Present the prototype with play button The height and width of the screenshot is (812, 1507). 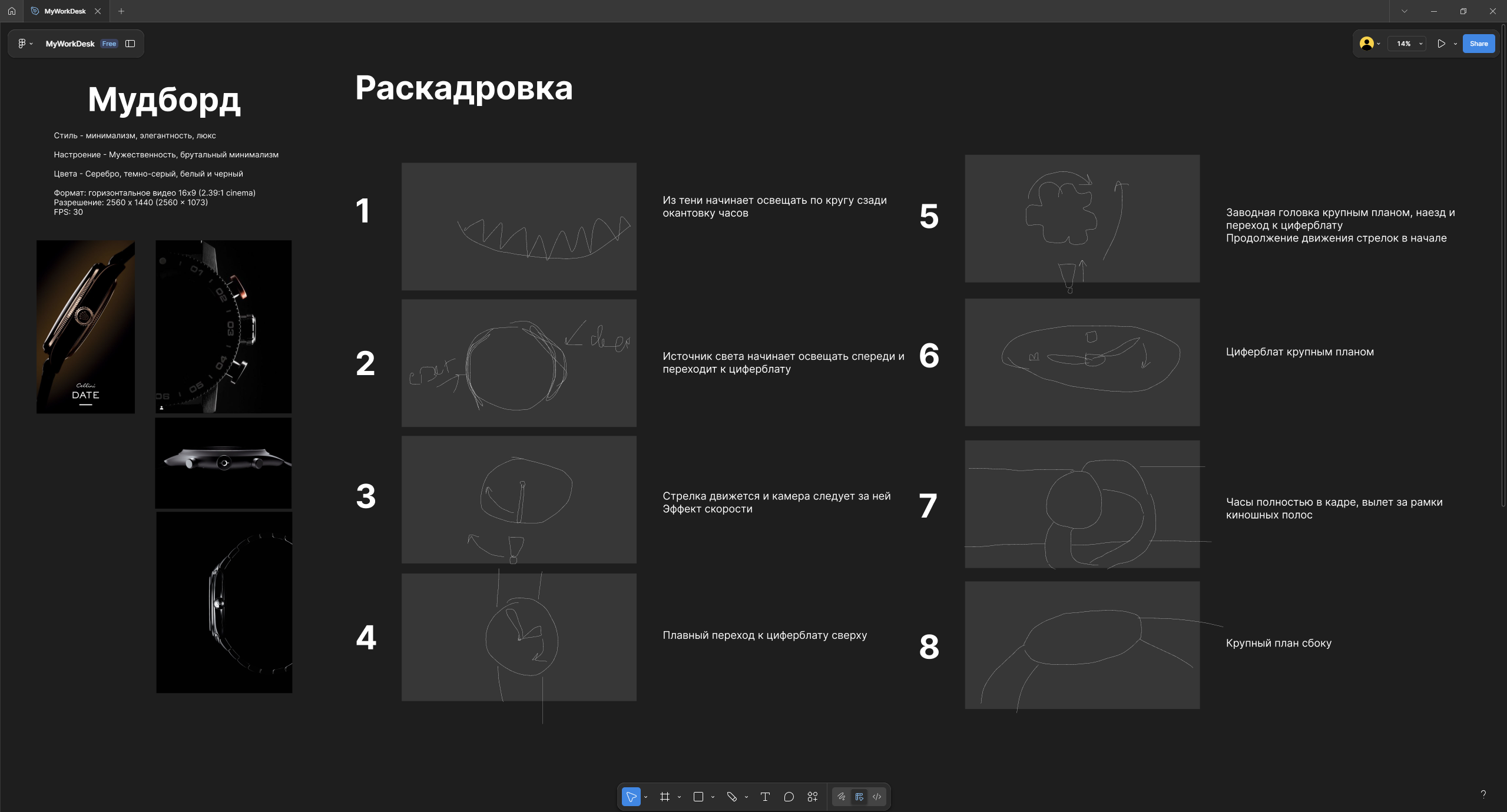pos(1441,44)
